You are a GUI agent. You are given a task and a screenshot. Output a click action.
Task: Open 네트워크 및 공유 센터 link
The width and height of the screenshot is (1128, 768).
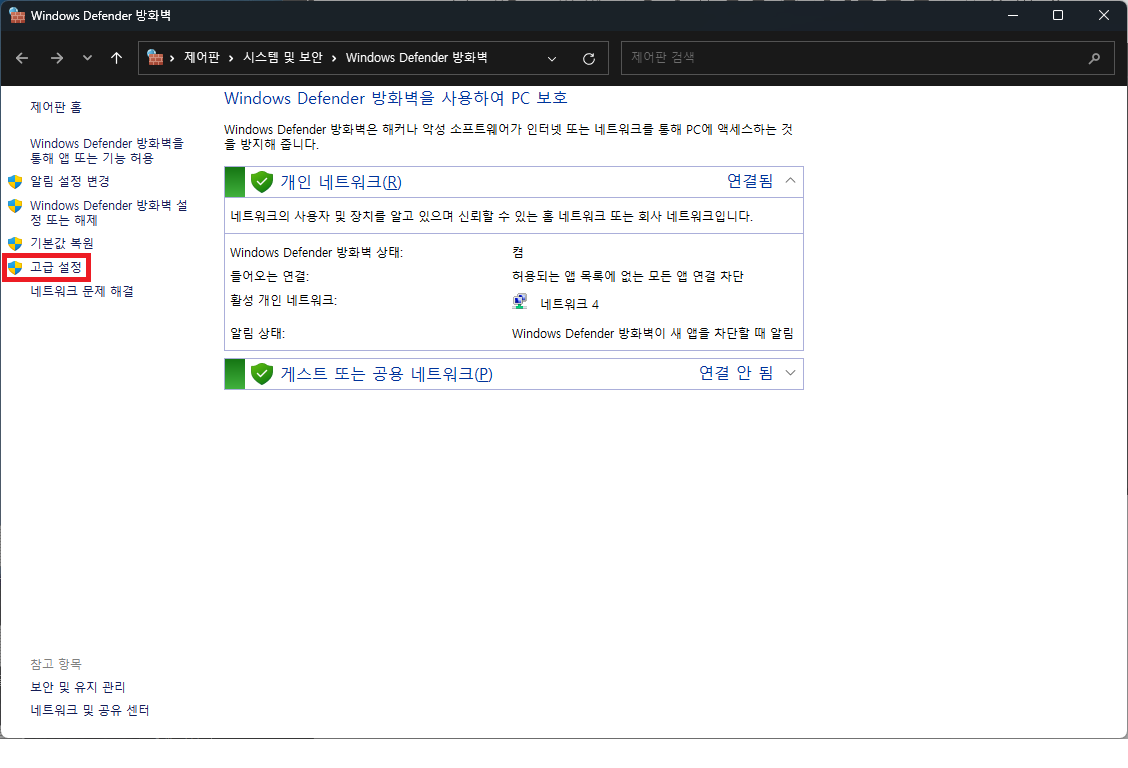[x=90, y=710]
